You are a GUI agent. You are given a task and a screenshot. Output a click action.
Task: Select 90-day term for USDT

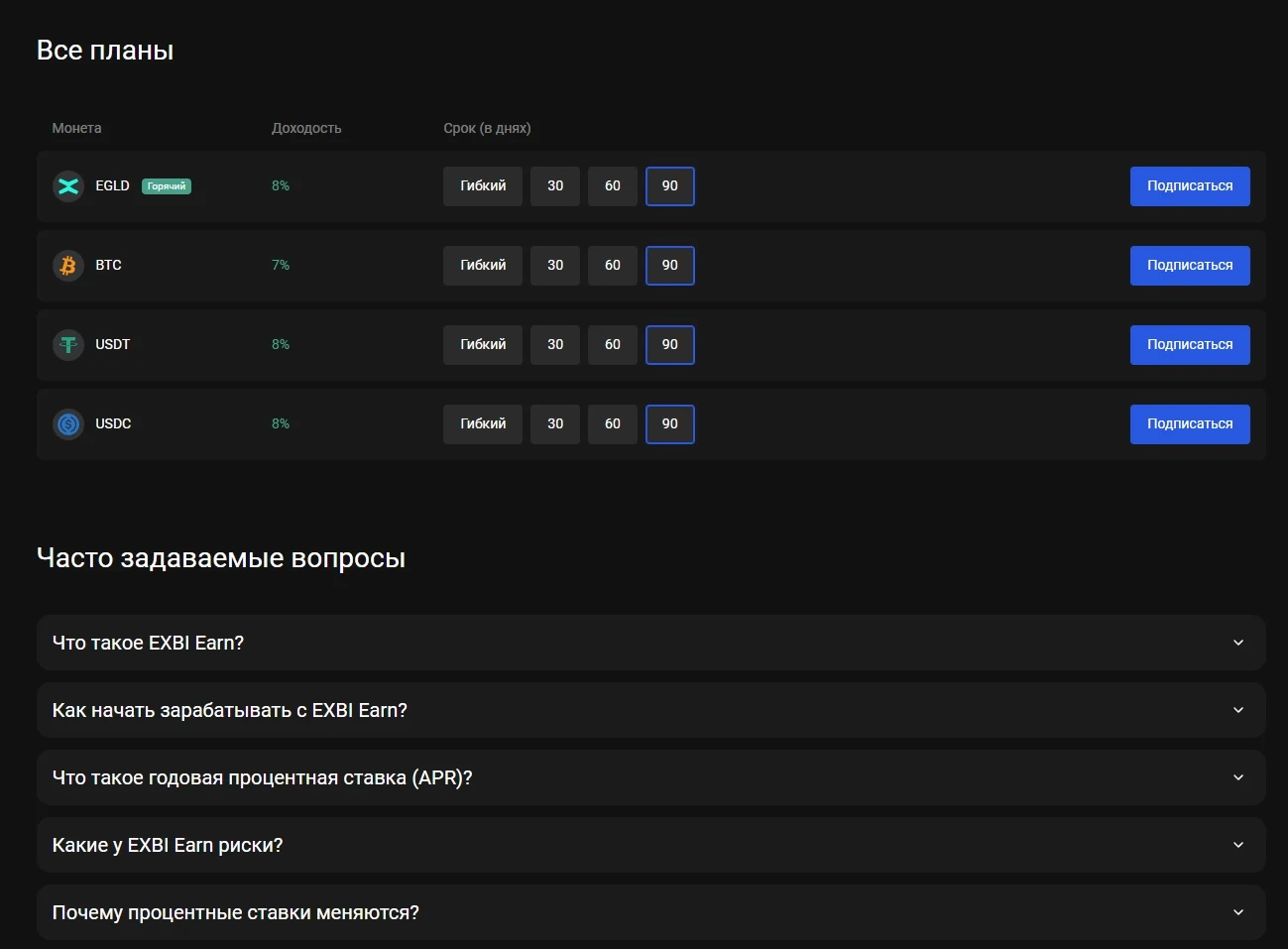(670, 345)
